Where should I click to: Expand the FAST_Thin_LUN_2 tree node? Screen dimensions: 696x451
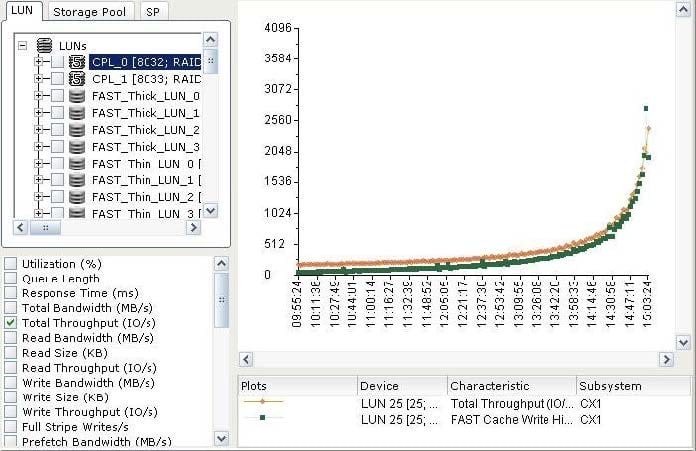(39, 197)
